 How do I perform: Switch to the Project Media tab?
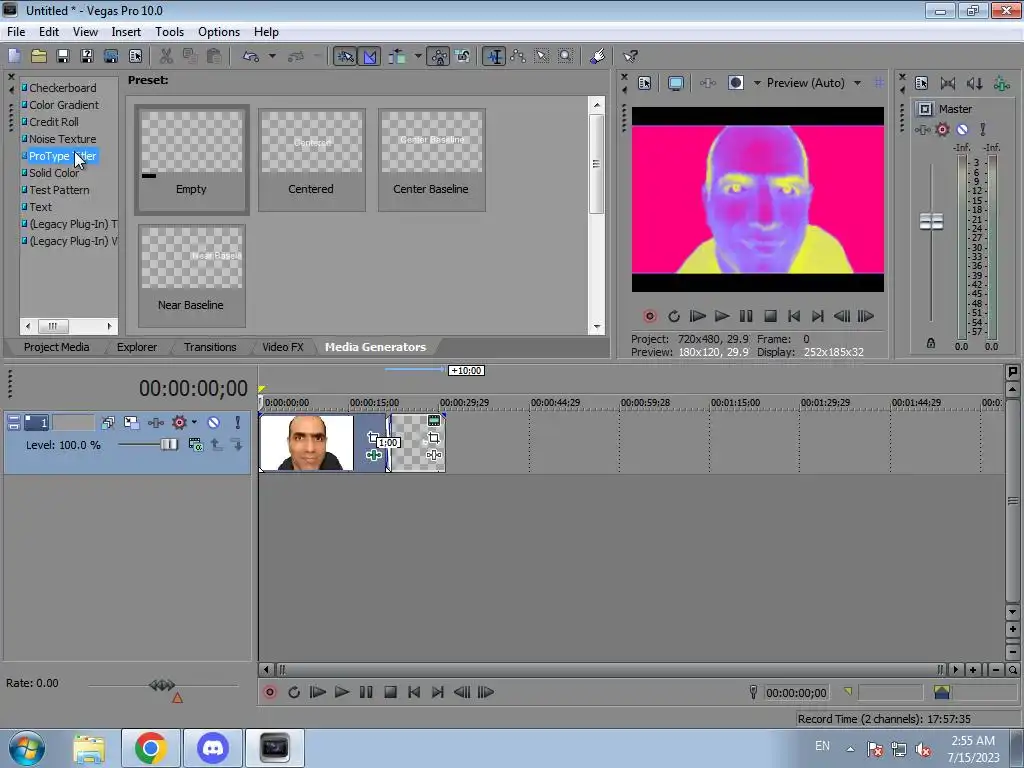point(56,347)
